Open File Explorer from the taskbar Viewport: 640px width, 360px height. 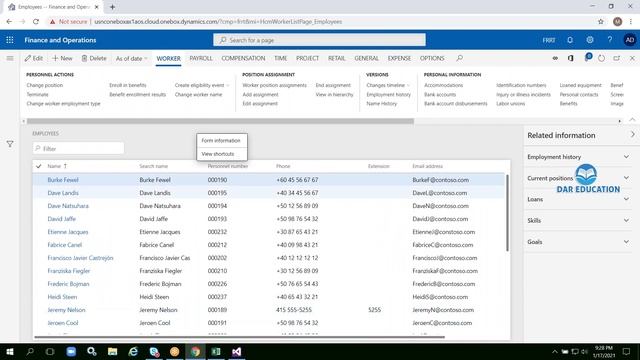[113, 351]
